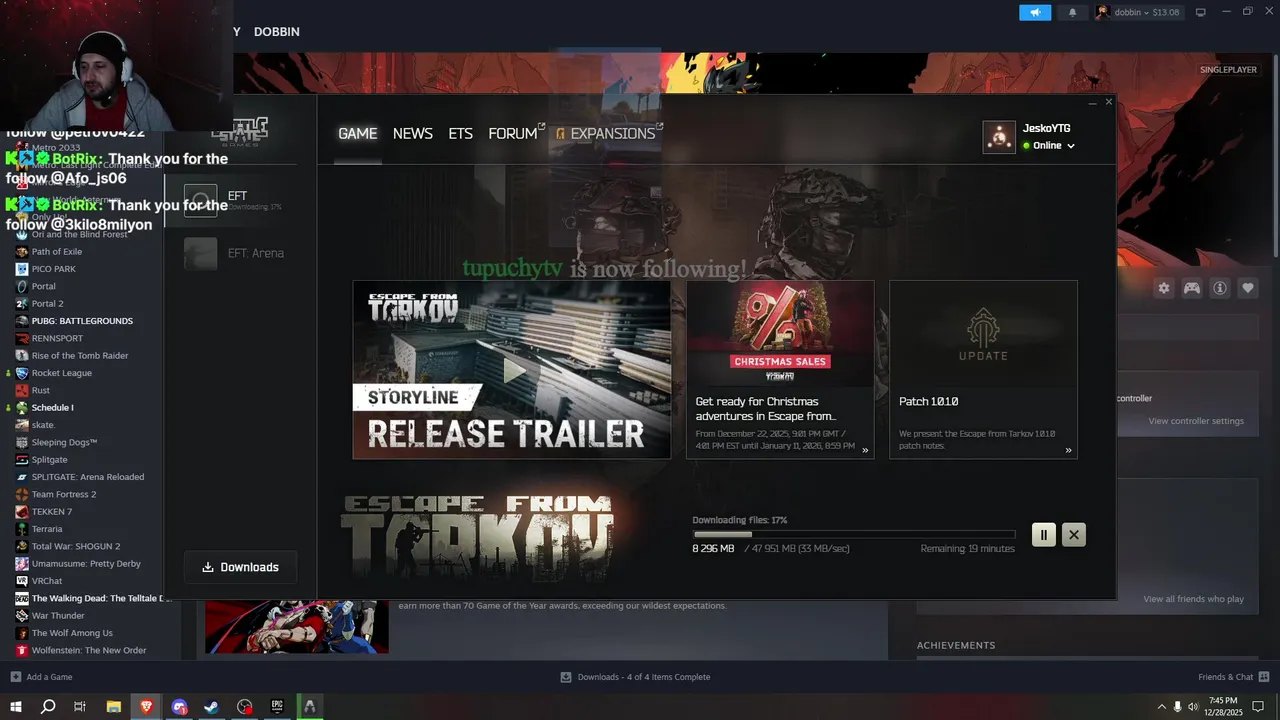The height and width of the screenshot is (720, 1280).
Task: Select War Thunder in Steam library
Action: click(x=58, y=615)
